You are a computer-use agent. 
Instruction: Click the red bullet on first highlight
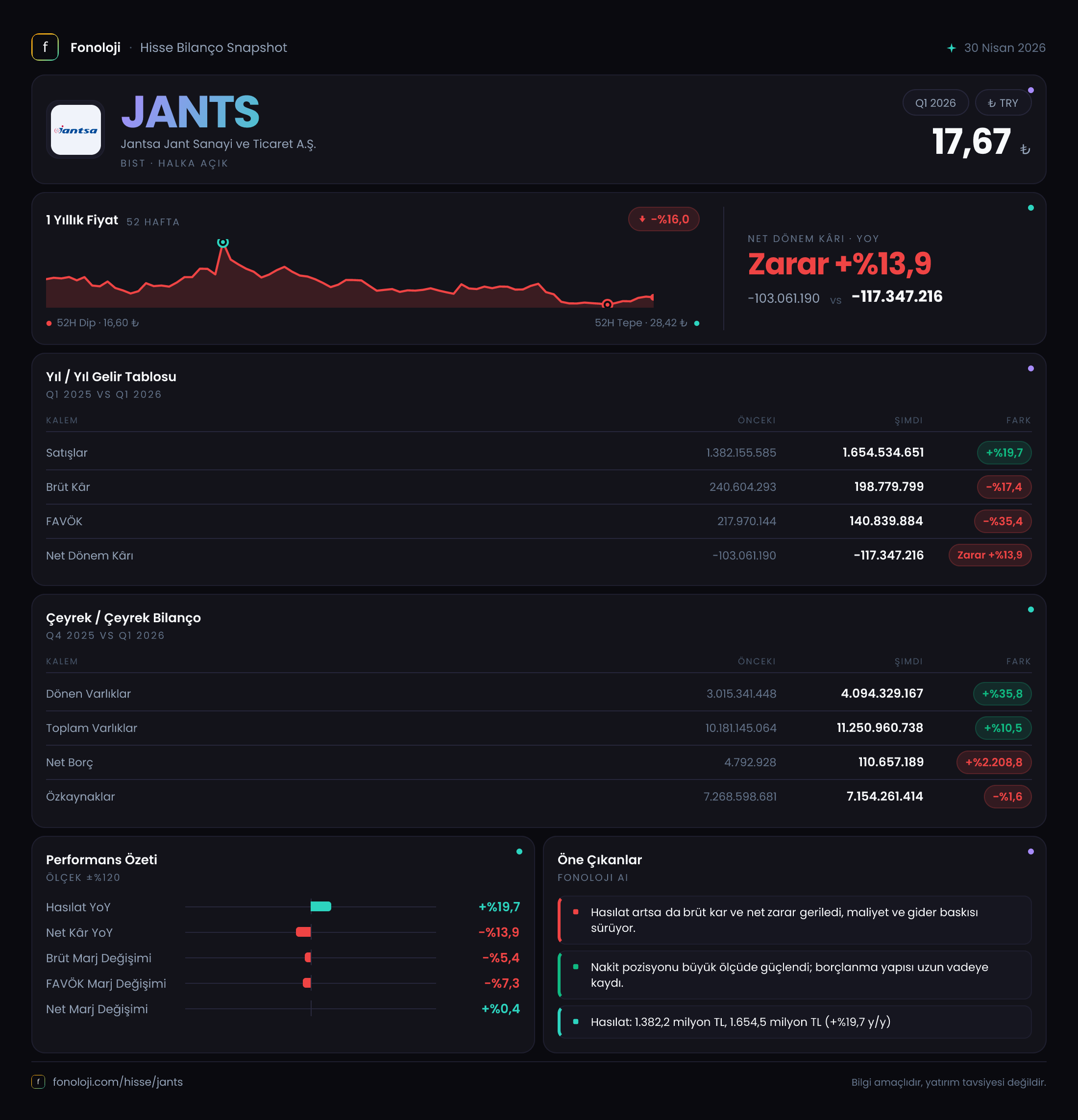coord(576,912)
